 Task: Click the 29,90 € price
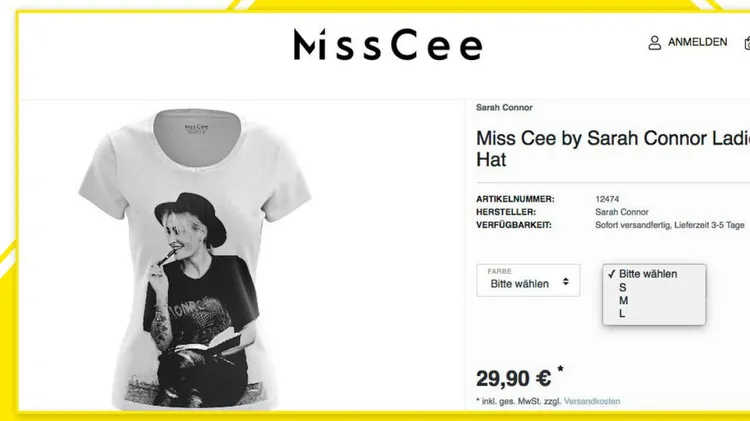tap(514, 378)
